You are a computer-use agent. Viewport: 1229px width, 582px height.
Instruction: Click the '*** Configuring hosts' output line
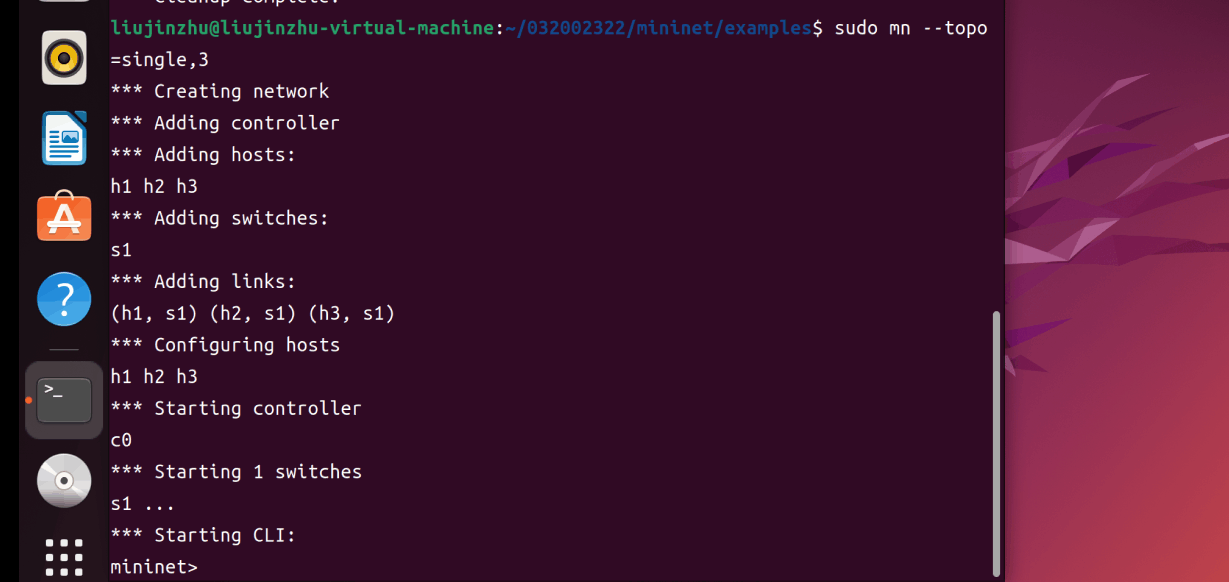click(x=225, y=345)
